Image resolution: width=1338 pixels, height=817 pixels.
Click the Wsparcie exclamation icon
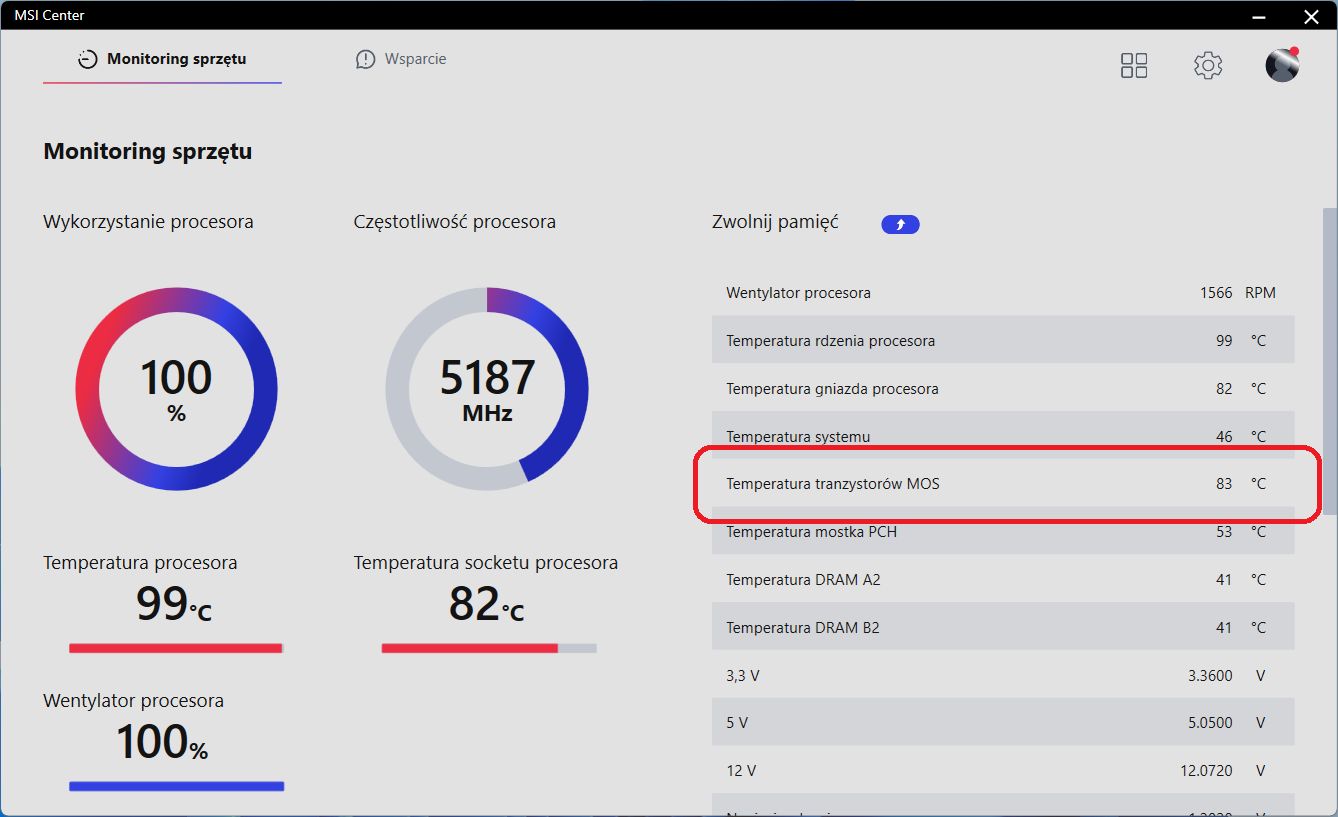(x=365, y=59)
